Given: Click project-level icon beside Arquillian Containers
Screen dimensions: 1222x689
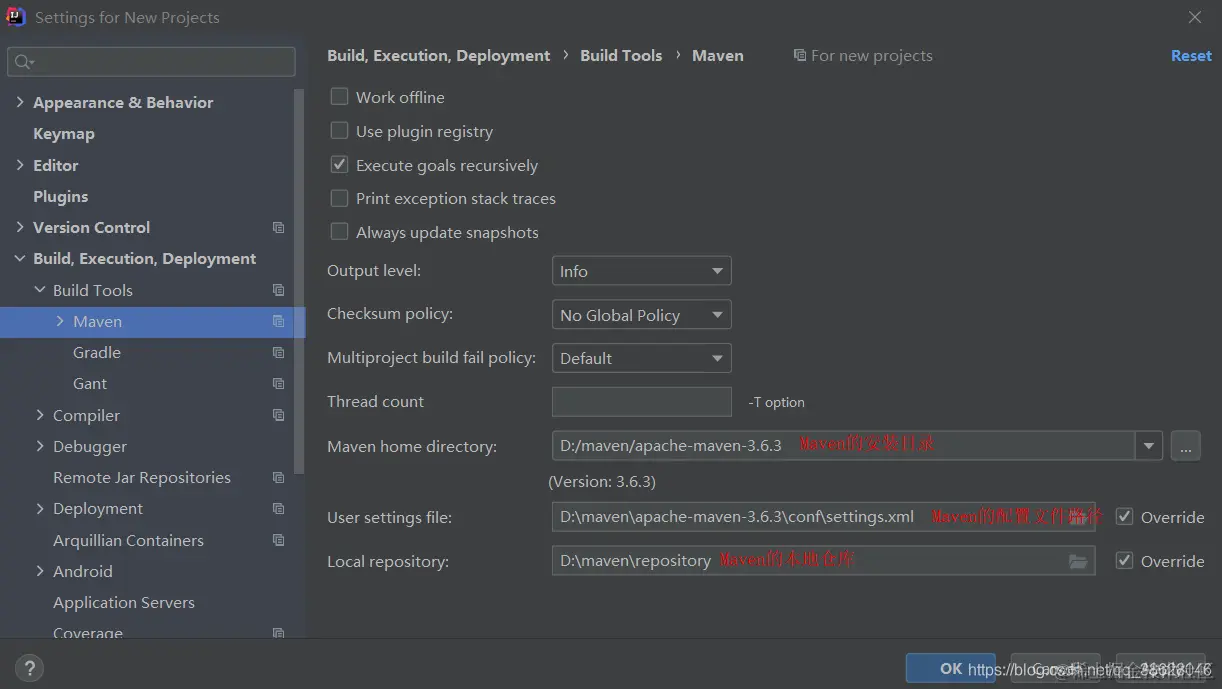Looking at the screenshot, I should pos(278,540).
